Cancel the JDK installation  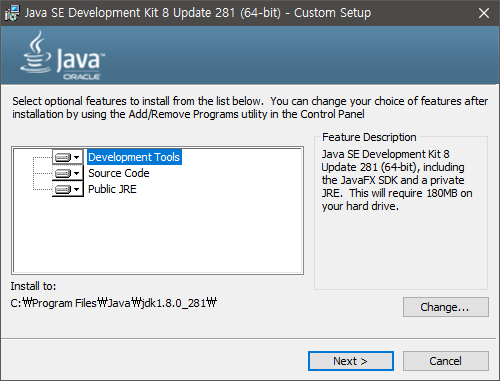(446, 361)
